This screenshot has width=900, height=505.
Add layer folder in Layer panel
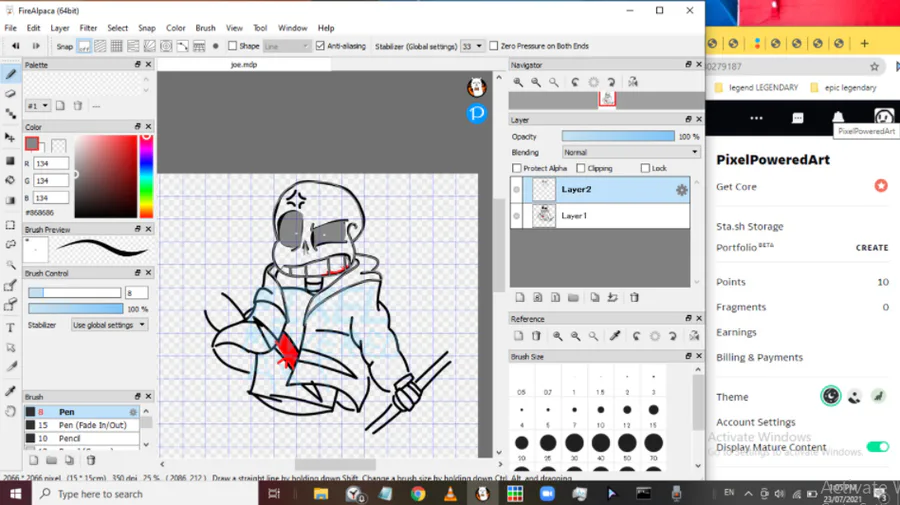pos(573,297)
